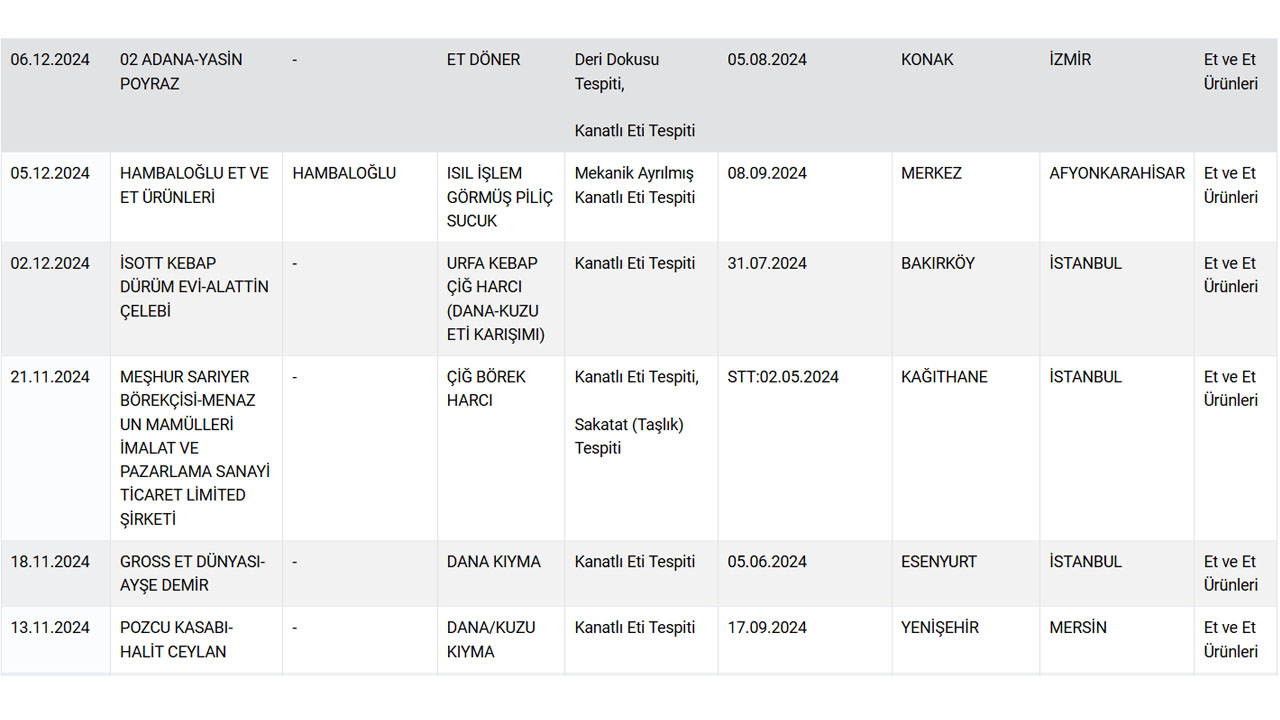Select GROSS ET DÜNYASI-AYŞE DEMİR firm cell

pyautogui.click(x=192, y=573)
